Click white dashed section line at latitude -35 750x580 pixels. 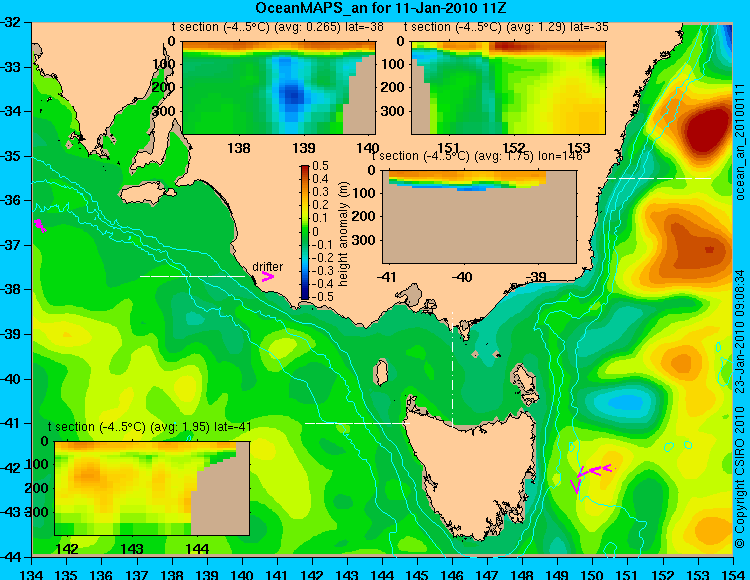point(659,178)
